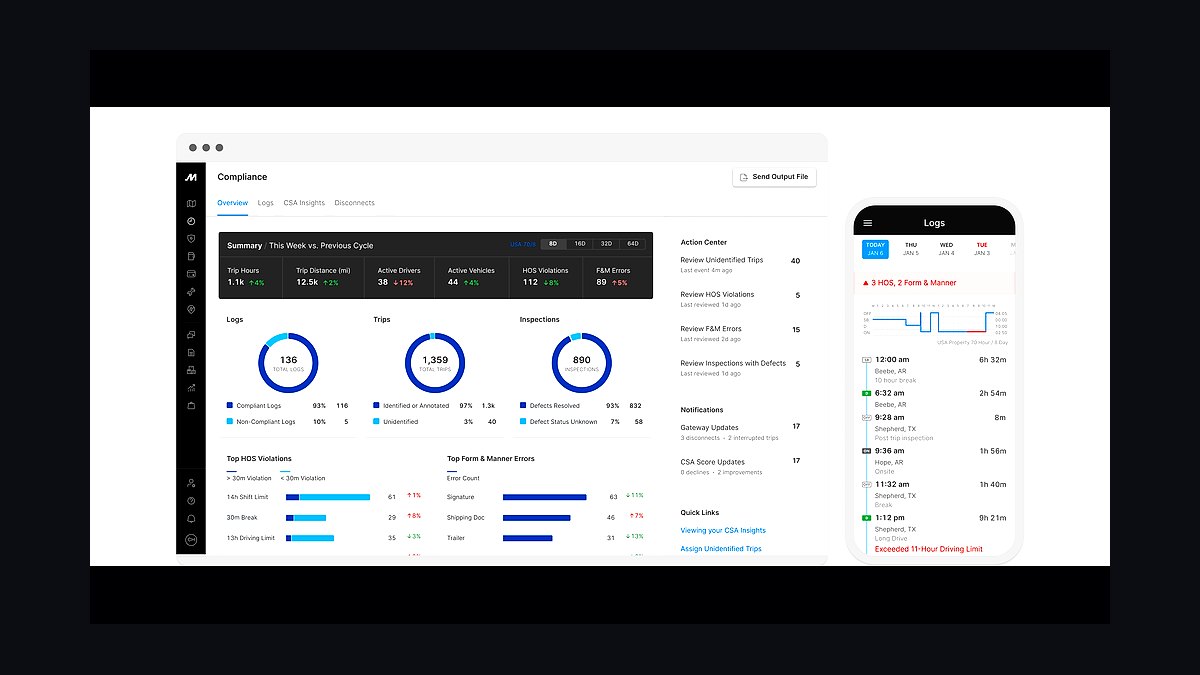Open the card icon in sidebar
Viewport: 1200px width, 675px height.
pos(190,273)
